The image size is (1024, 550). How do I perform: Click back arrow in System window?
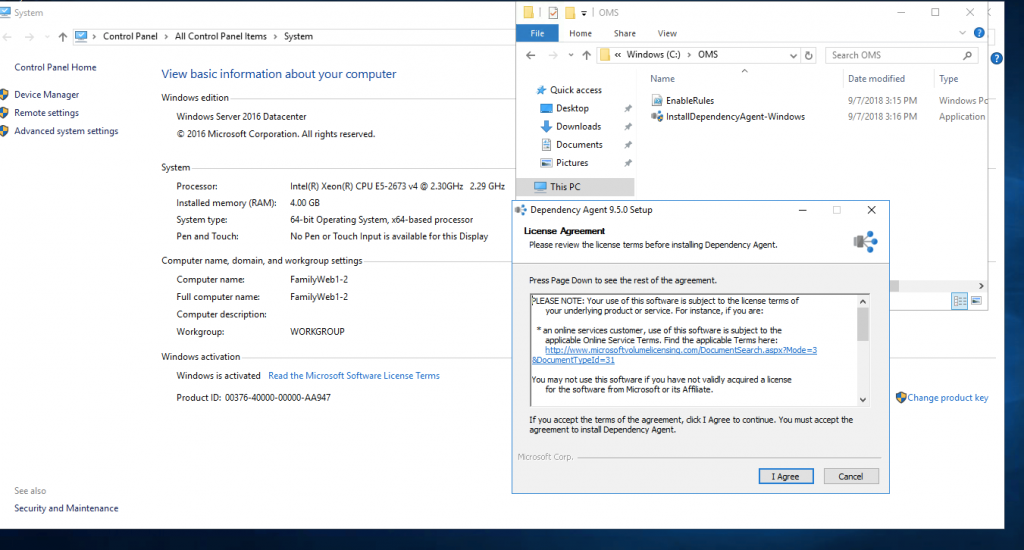[7, 37]
